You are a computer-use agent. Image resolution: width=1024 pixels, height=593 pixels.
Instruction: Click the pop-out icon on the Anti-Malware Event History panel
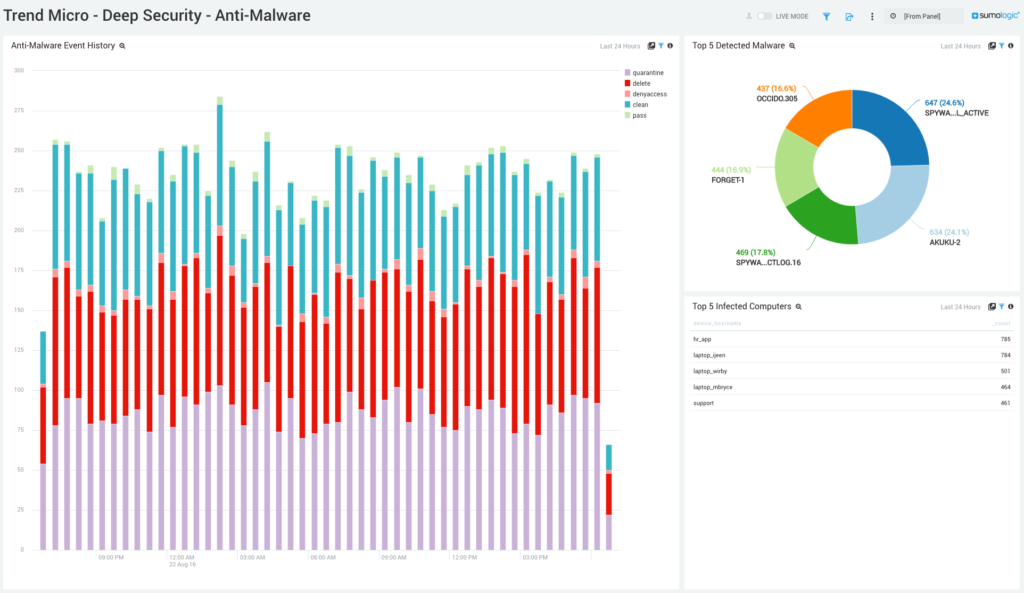[x=651, y=46]
